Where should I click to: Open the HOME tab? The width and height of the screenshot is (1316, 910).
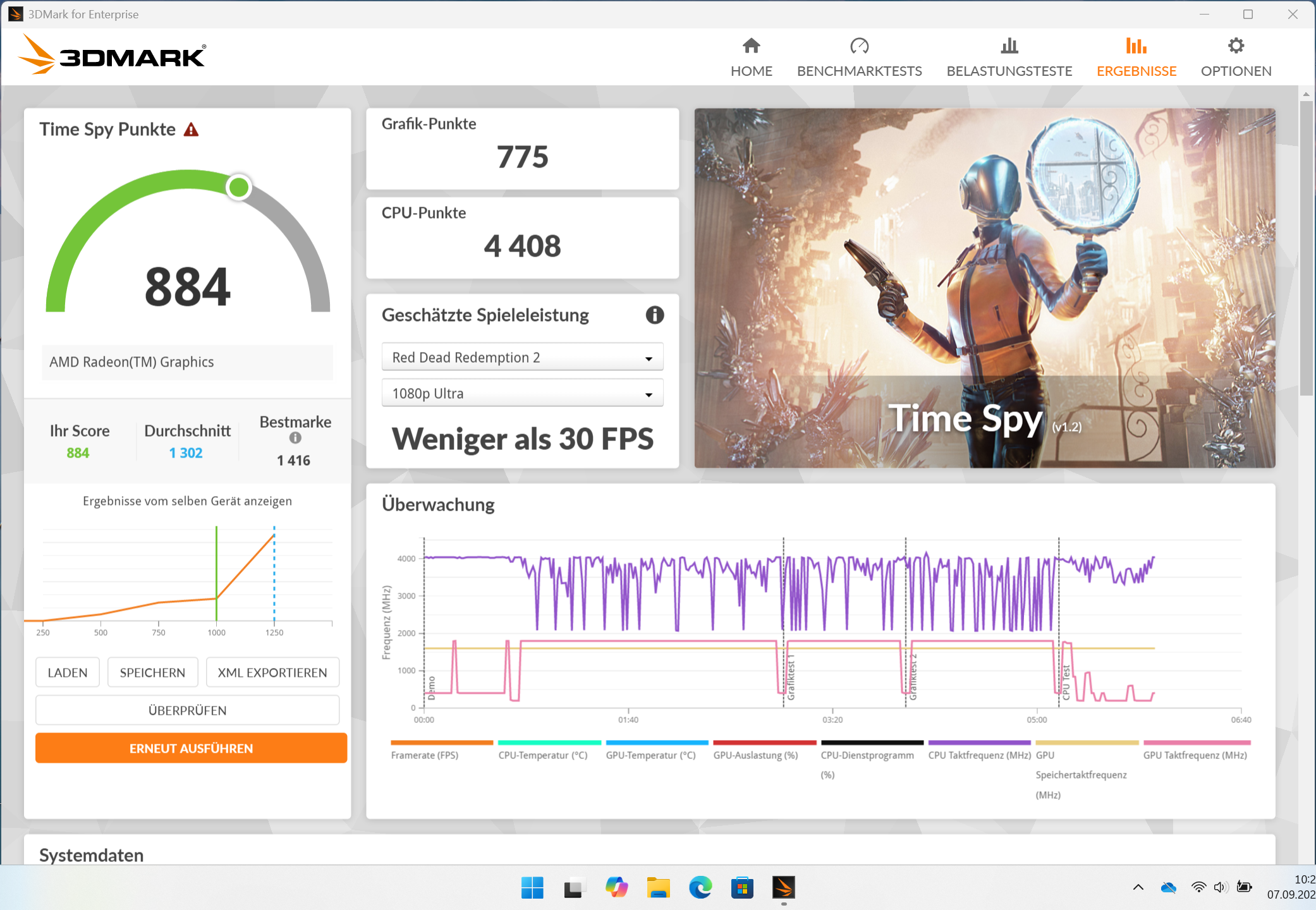[751, 58]
